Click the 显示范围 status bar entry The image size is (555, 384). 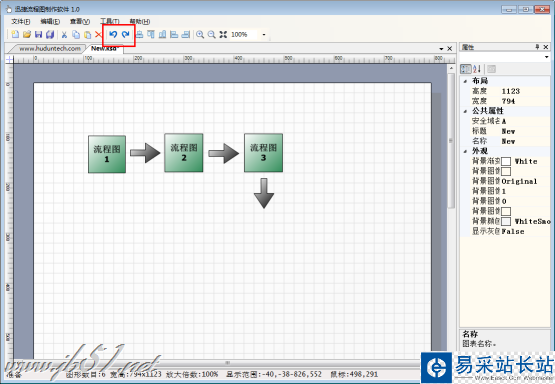pos(274,374)
